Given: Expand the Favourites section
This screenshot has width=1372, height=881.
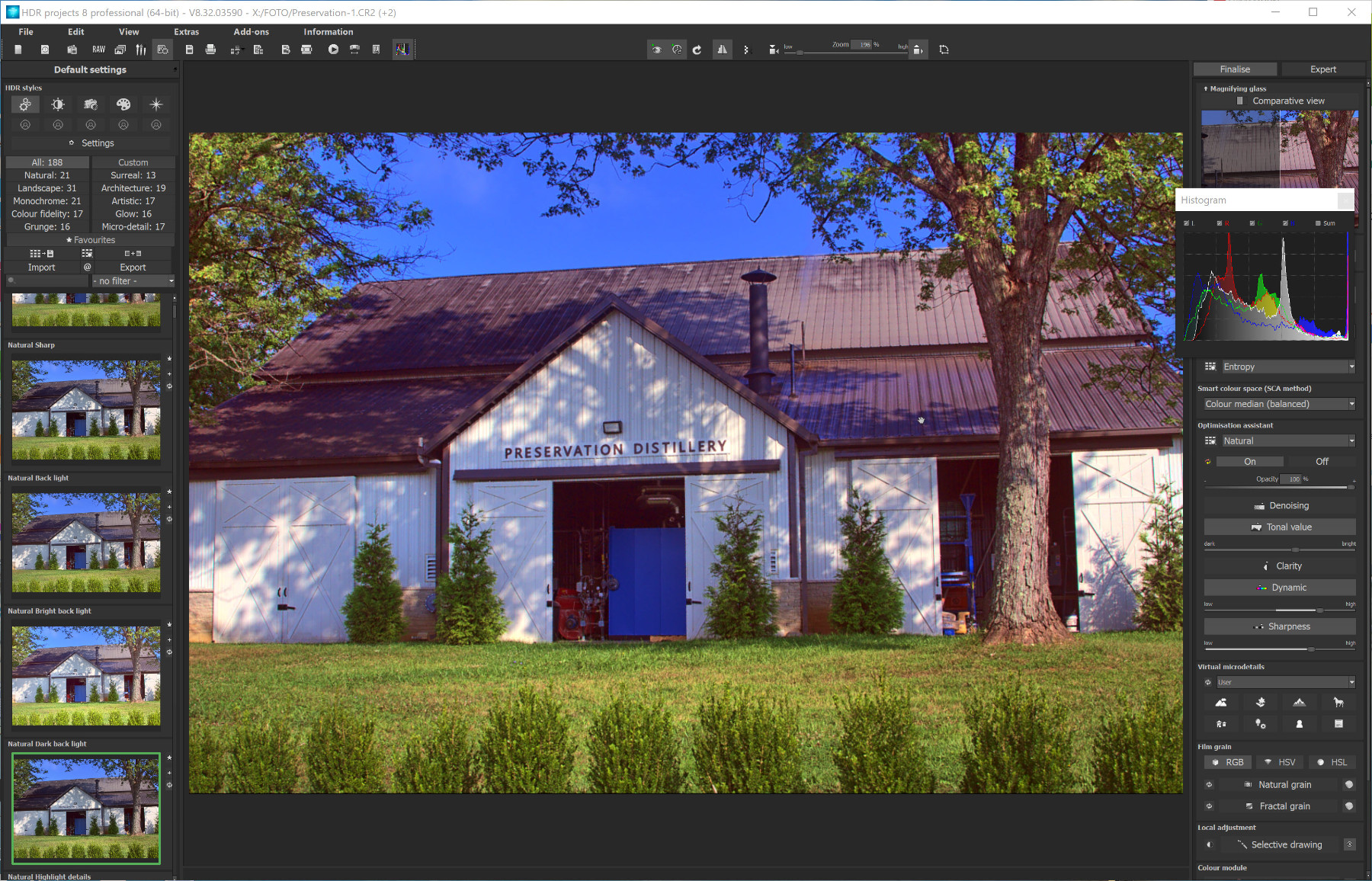Looking at the screenshot, I should coord(91,240).
